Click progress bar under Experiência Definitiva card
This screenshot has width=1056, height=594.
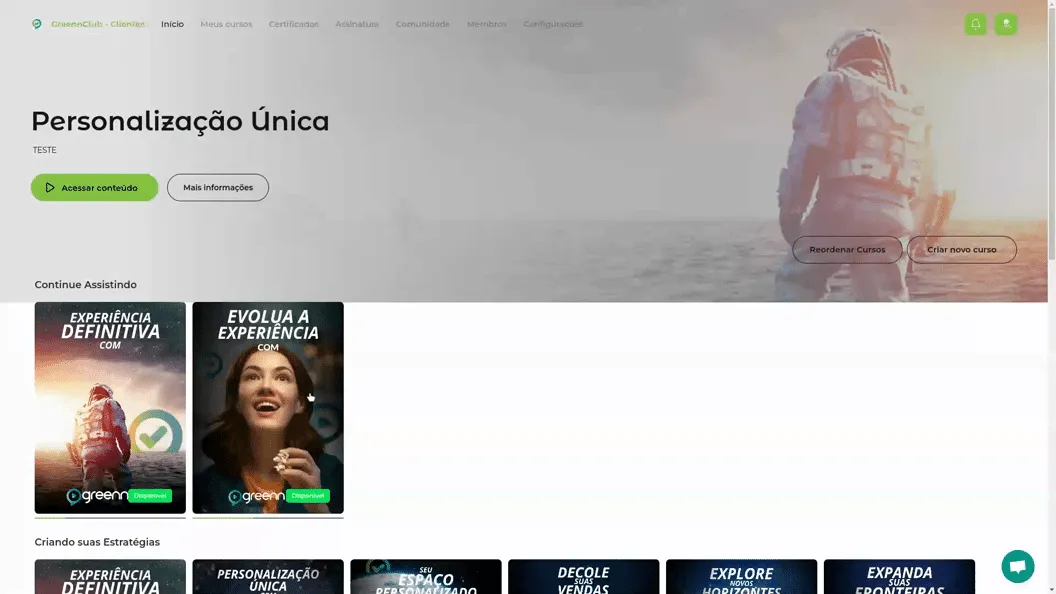tap(110, 518)
